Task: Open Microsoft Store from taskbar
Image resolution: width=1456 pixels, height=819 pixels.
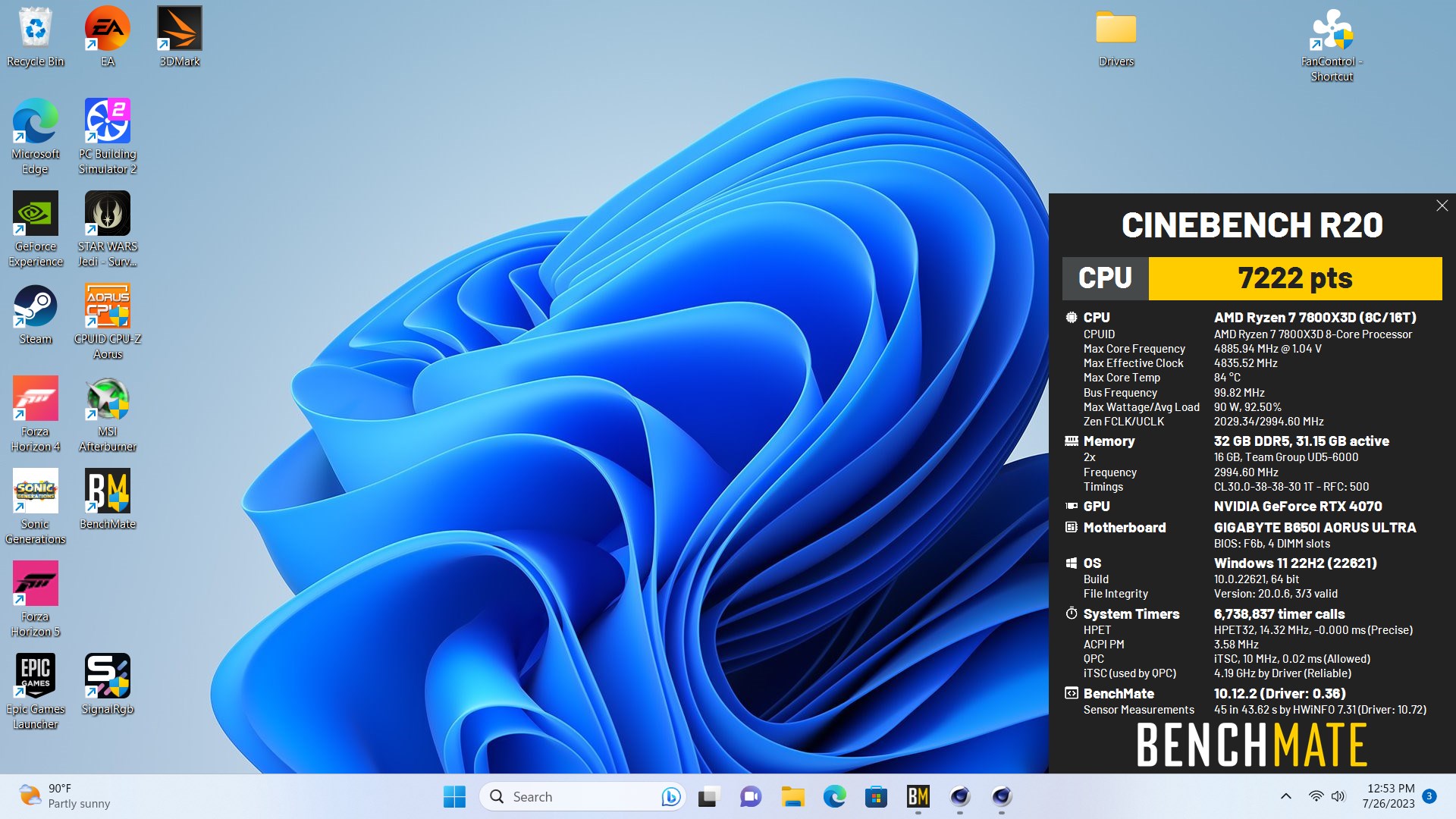Action: [876, 796]
